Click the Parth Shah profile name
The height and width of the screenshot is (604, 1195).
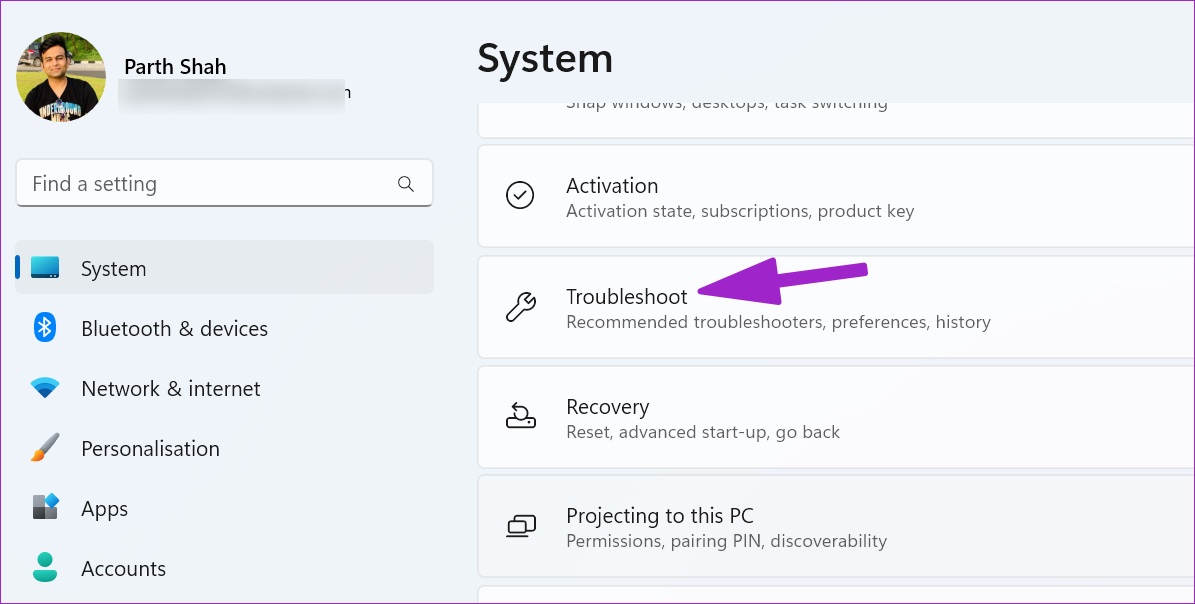pos(175,66)
